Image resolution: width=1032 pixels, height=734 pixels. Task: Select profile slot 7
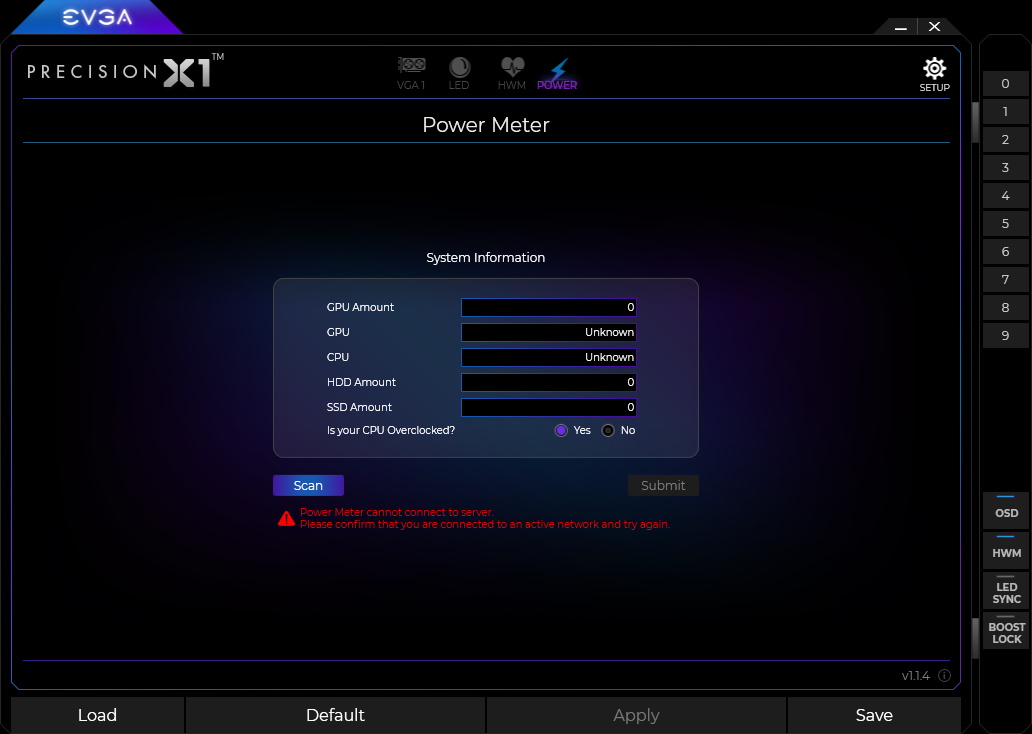(x=1005, y=280)
